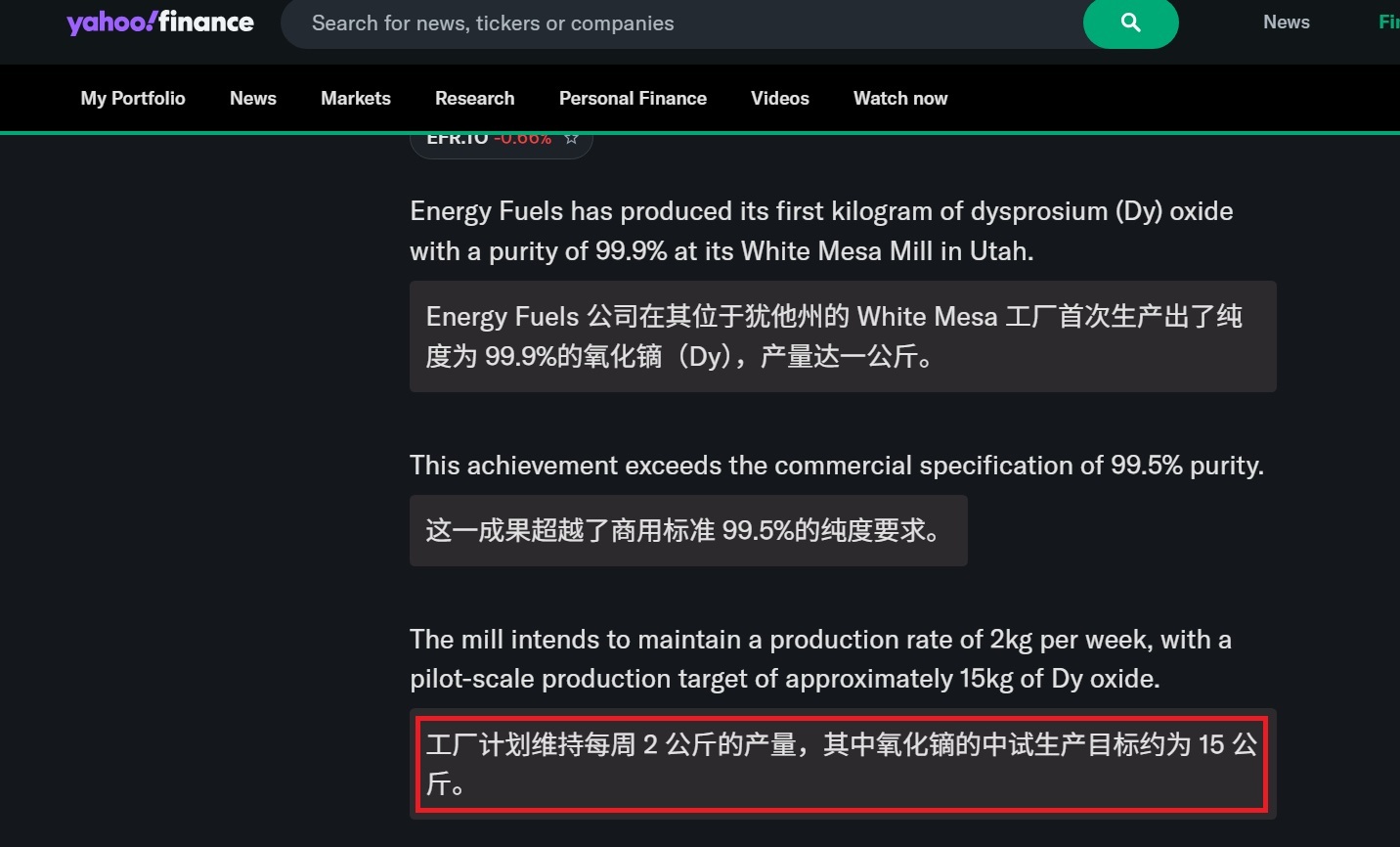Open the Videos section
The height and width of the screenshot is (847, 1400).
coord(780,98)
